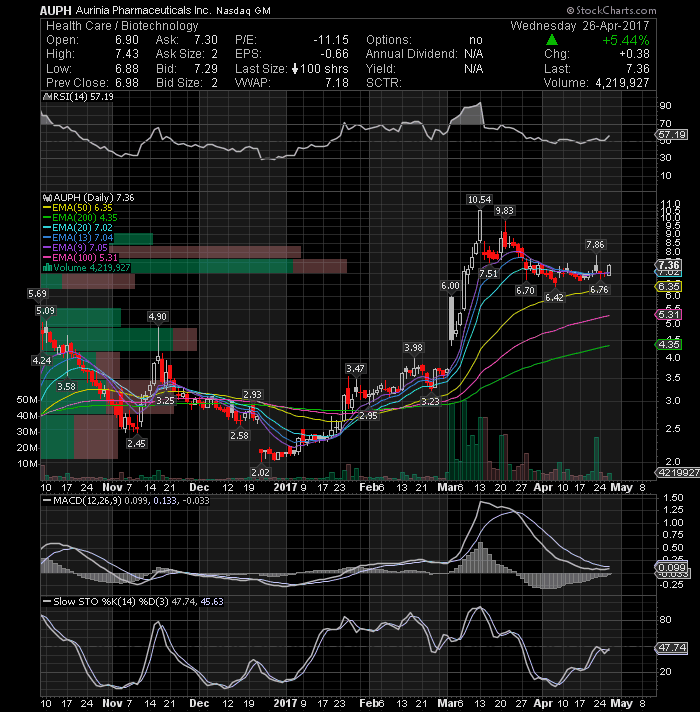
Task: Click the down arrow beside Last Size
Action: pos(295,69)
